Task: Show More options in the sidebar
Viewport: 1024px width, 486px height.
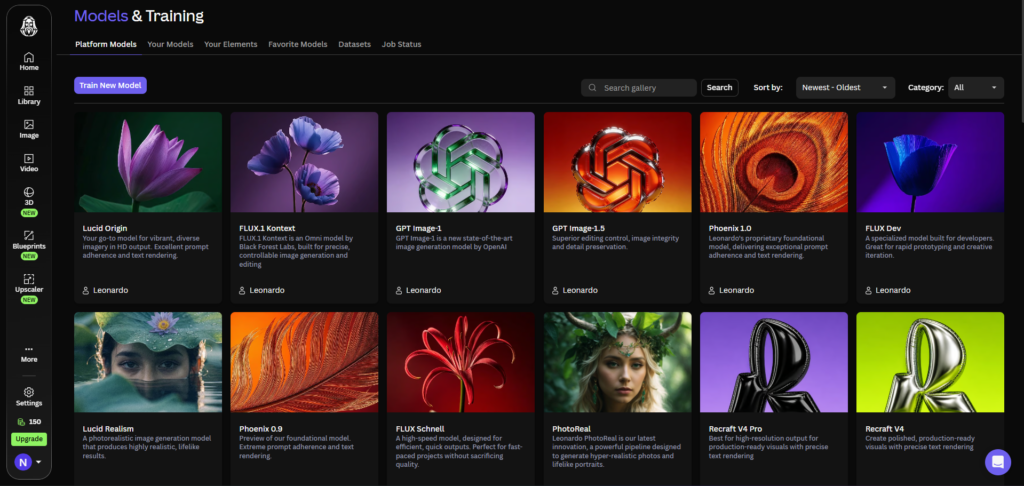Action: (x=29, y=354)
